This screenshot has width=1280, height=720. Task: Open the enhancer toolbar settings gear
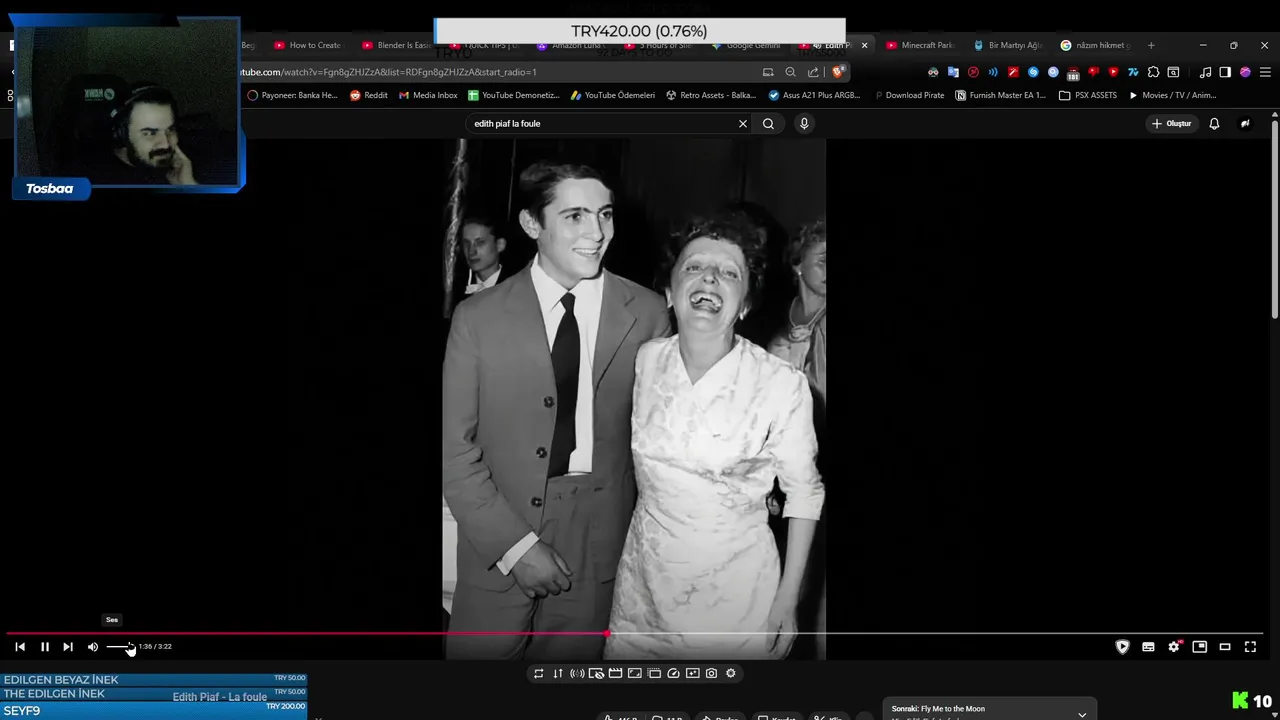coord(731,673)
